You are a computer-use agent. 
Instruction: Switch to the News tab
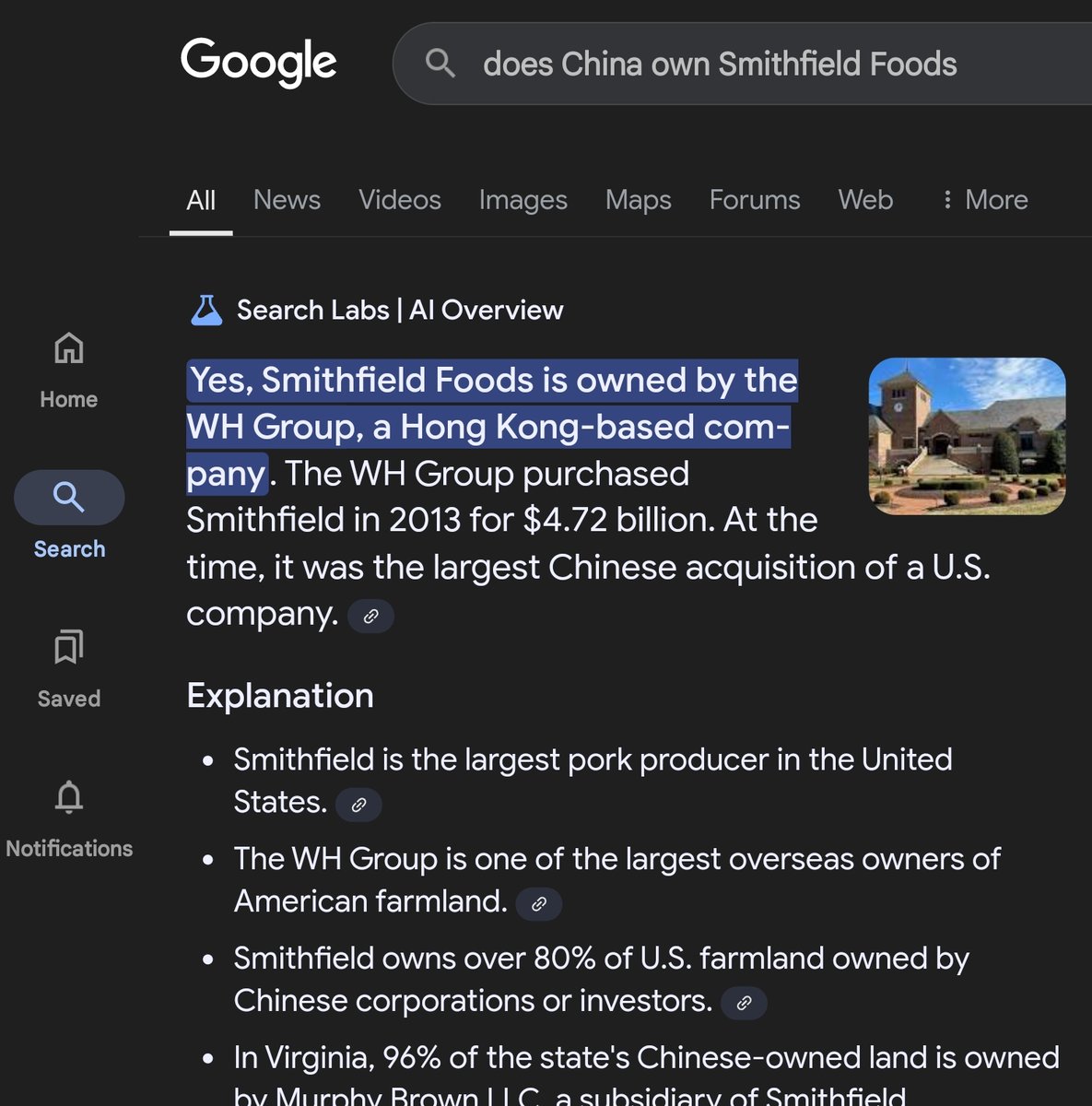pyautogui.click(x=287, y=200)
